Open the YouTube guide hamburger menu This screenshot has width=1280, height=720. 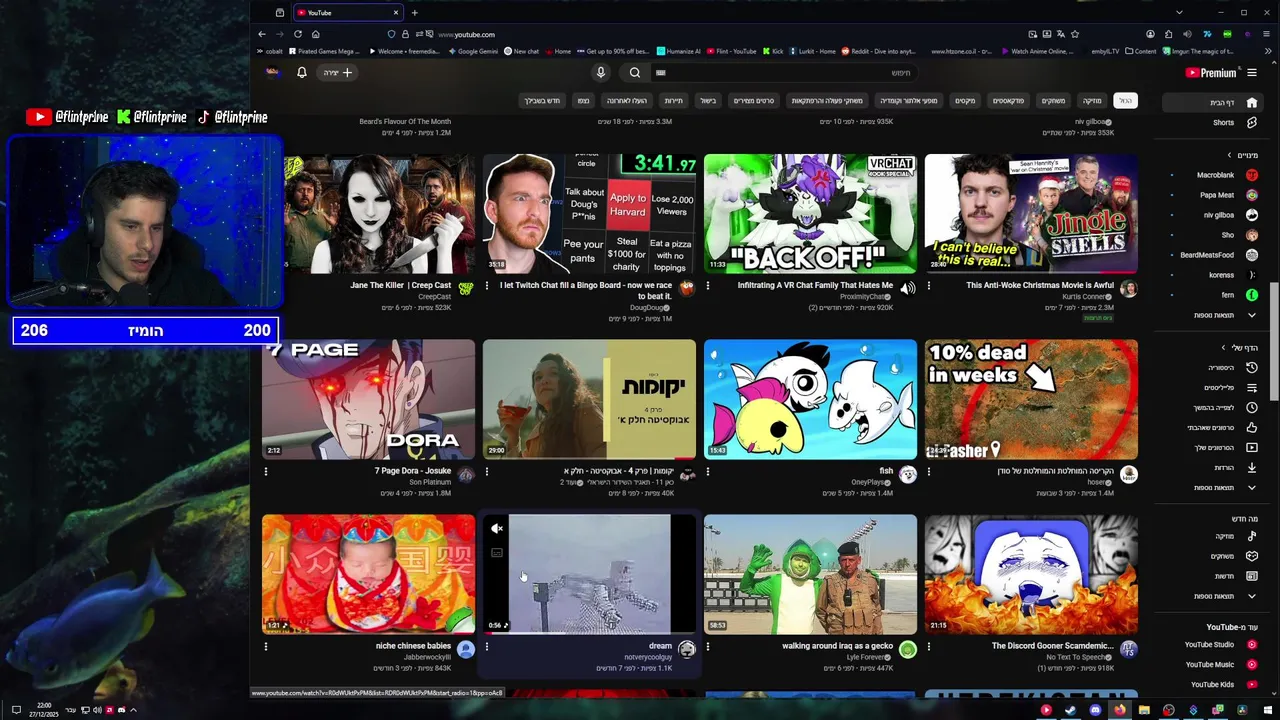(x=1252, y=72)
